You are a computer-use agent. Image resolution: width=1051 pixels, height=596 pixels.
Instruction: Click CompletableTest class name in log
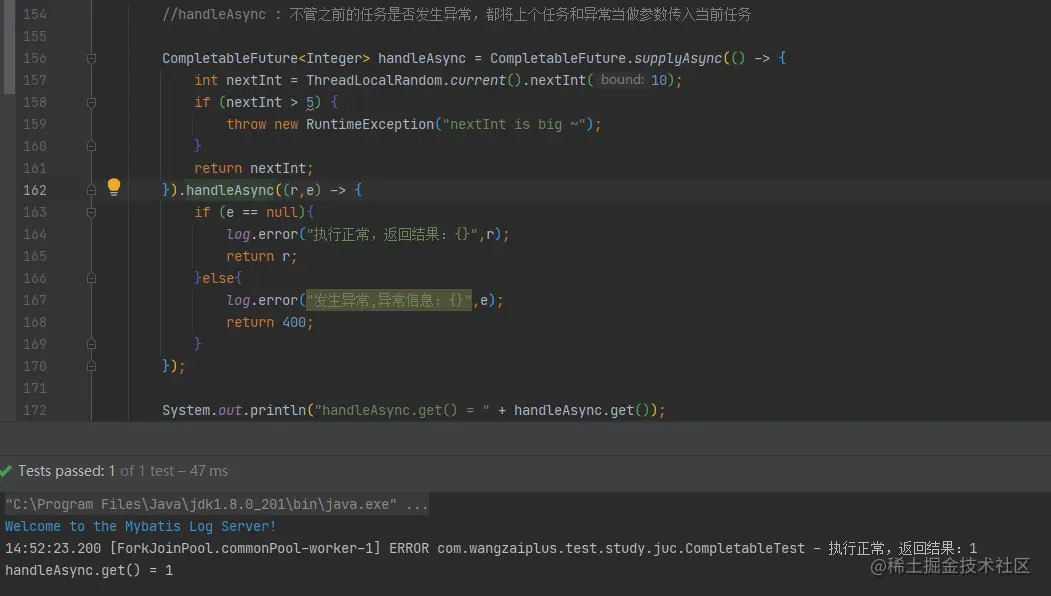(745, 548)
